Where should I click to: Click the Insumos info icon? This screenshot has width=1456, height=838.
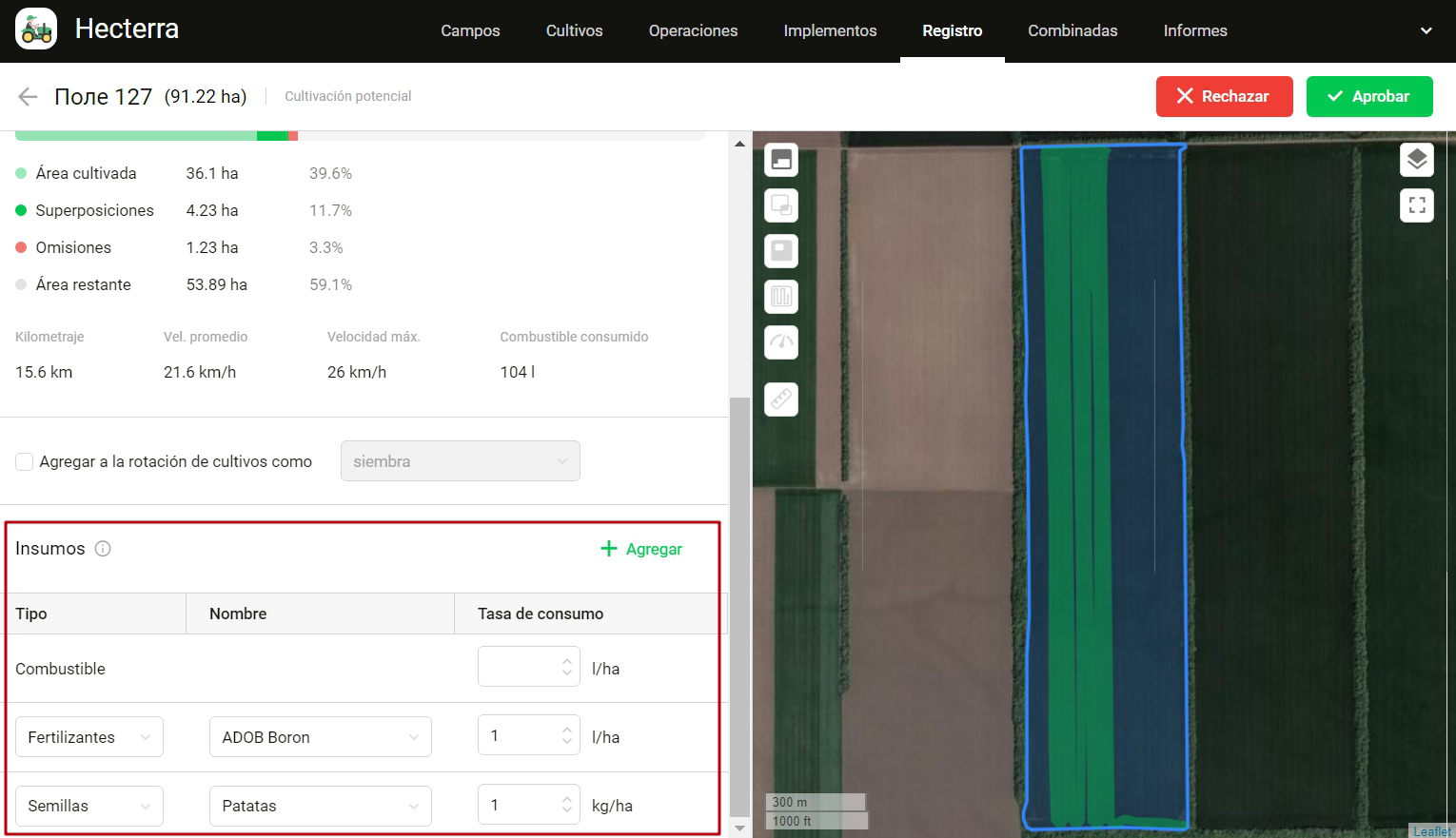[103, 549]
